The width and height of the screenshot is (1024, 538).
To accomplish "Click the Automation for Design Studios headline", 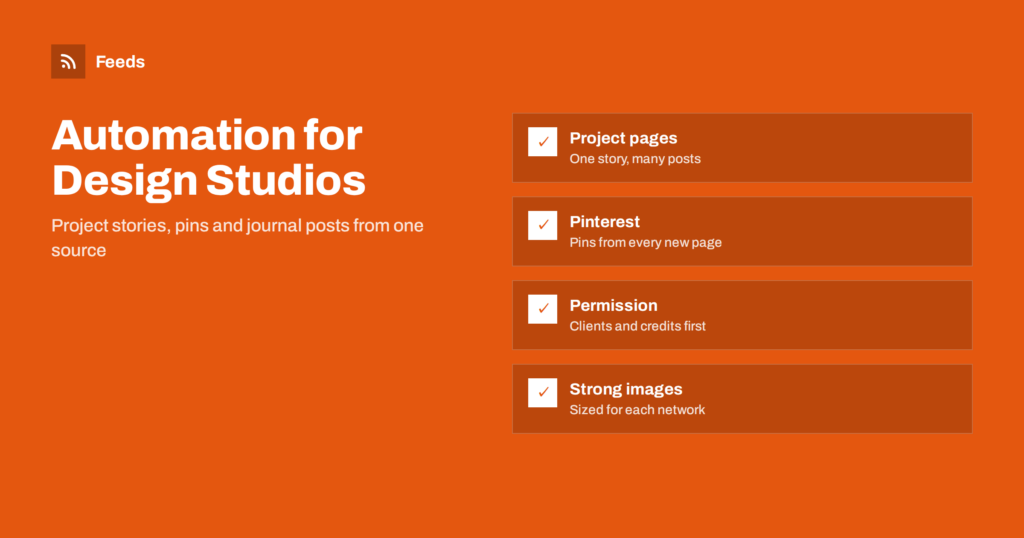I will click(x=208, y=158).
